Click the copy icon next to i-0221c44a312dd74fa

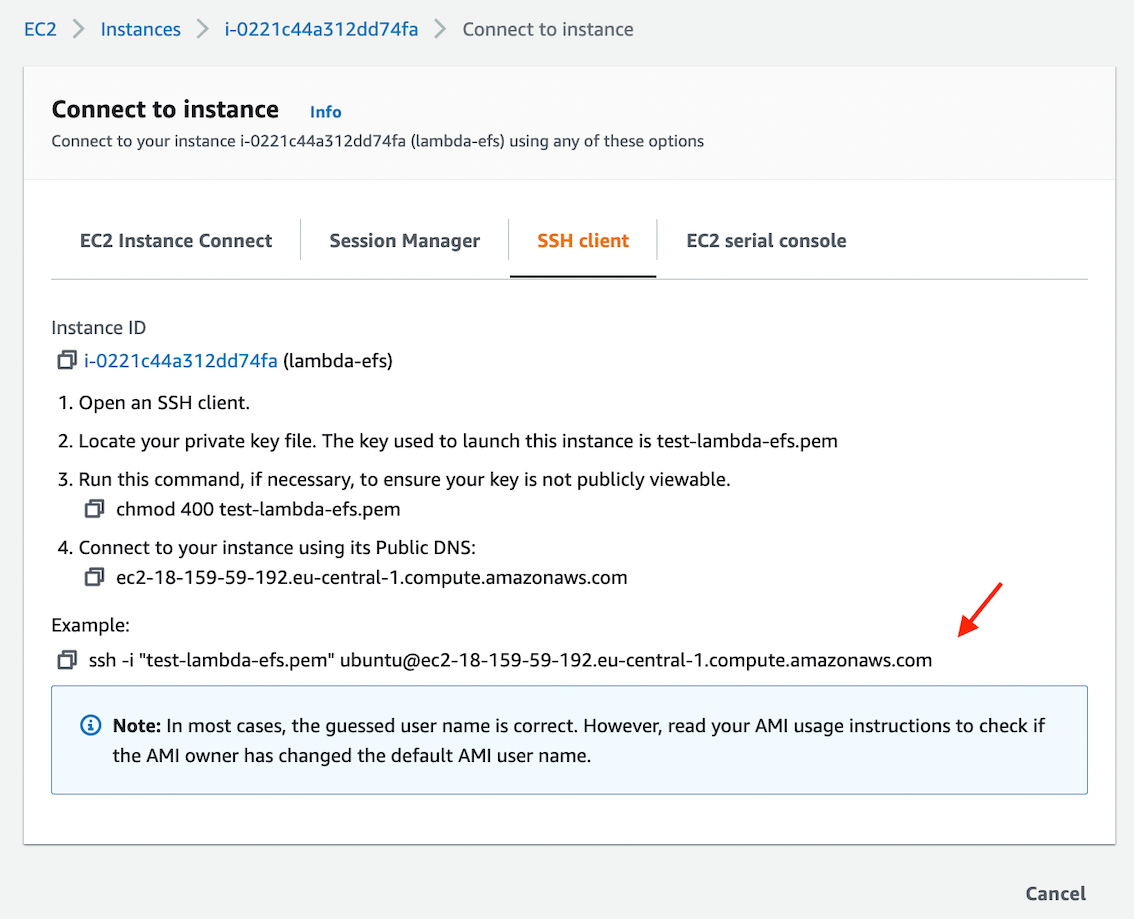pyautogui.click(x=66, y=361)
